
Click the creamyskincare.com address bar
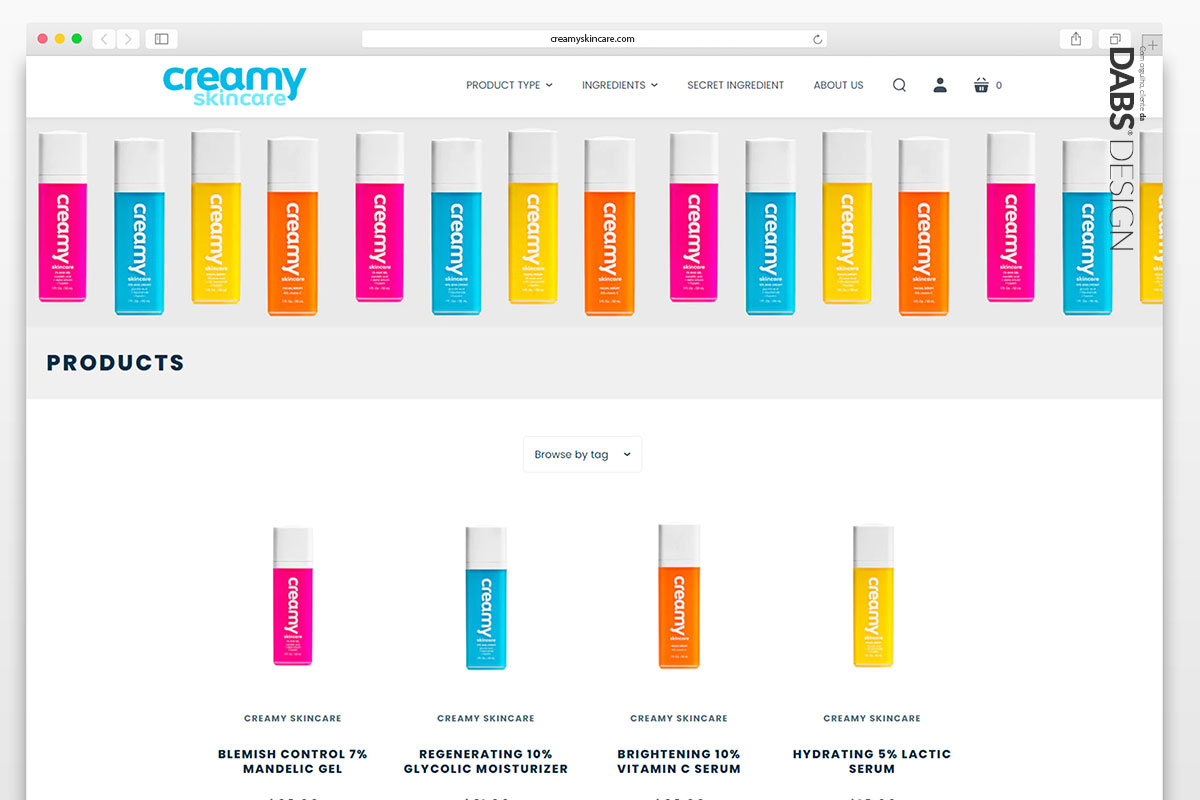coord(594,39)
